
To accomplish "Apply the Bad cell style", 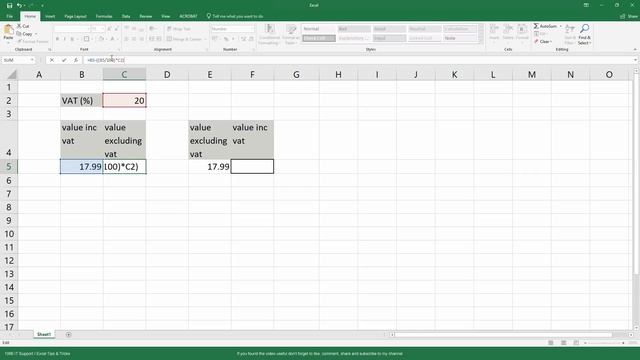I will click(x=354, y=29).
